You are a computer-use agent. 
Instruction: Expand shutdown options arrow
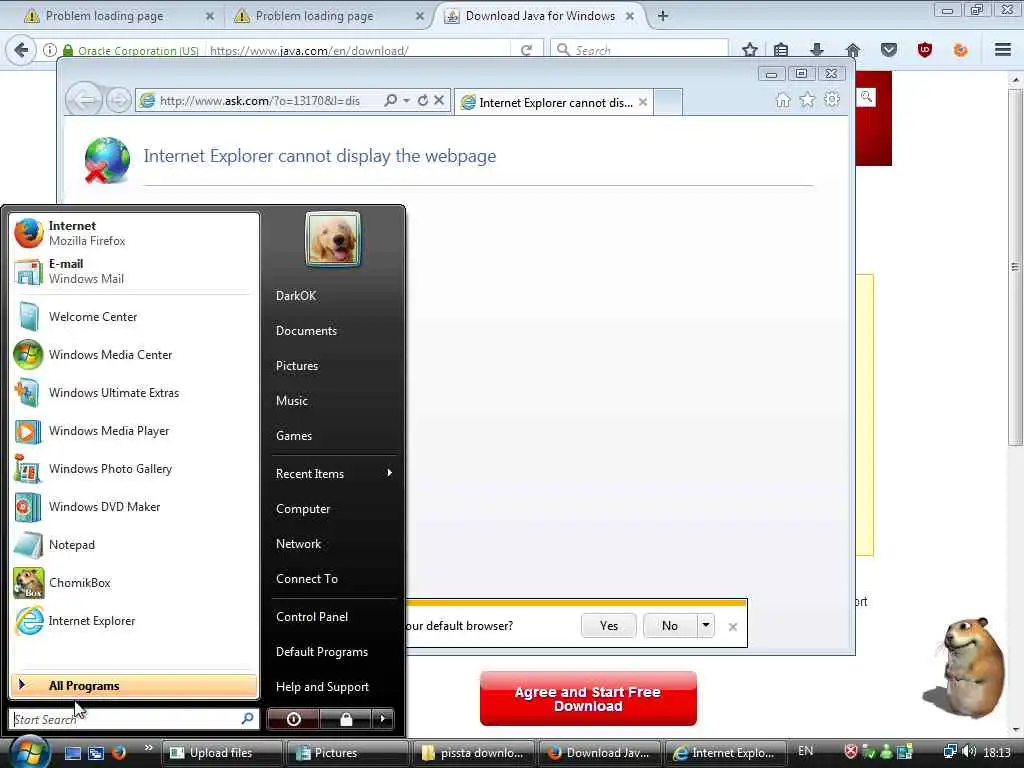pos(383,719)
